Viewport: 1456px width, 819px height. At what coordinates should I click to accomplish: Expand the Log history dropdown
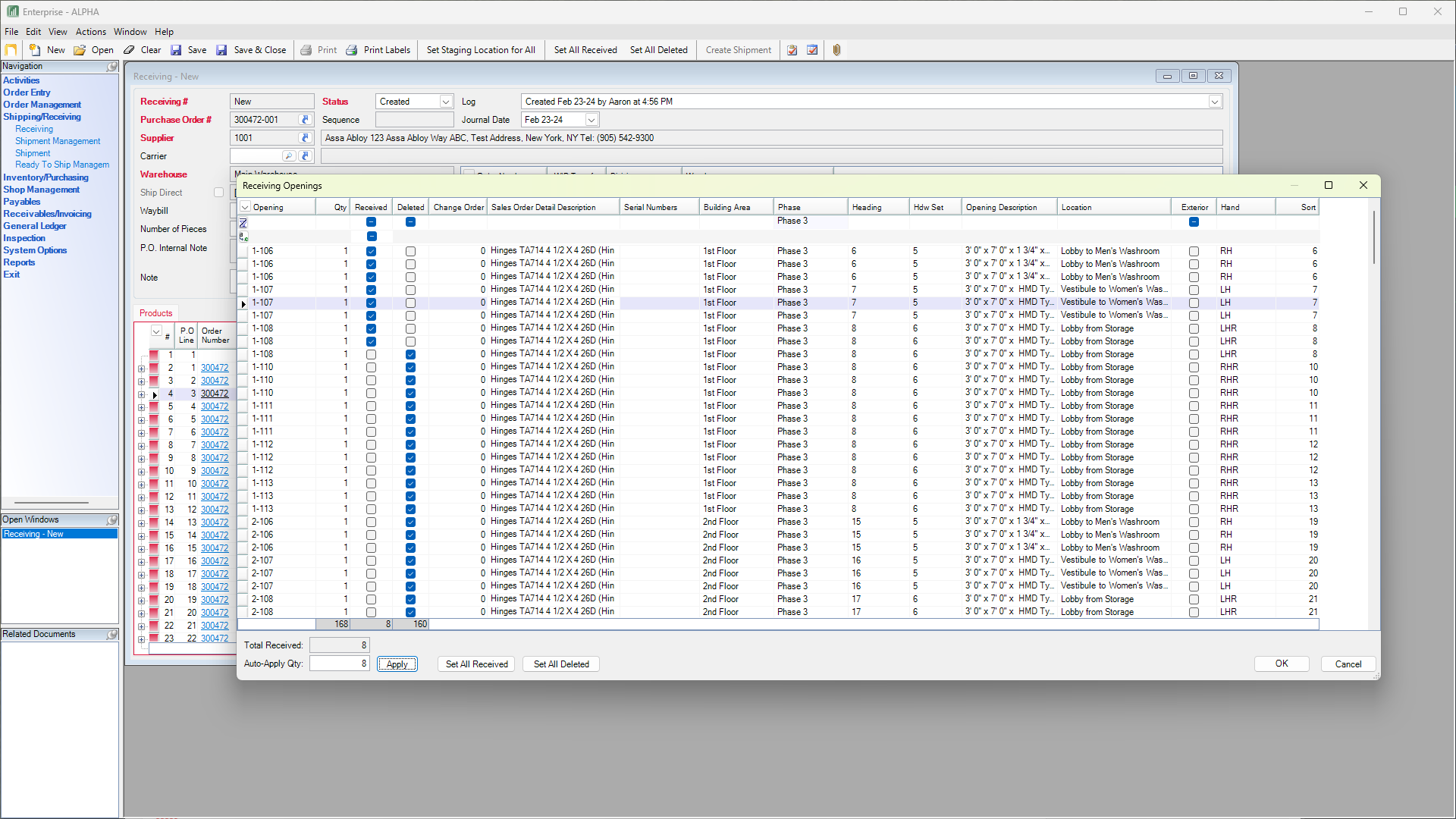(x=1215, y=102)
